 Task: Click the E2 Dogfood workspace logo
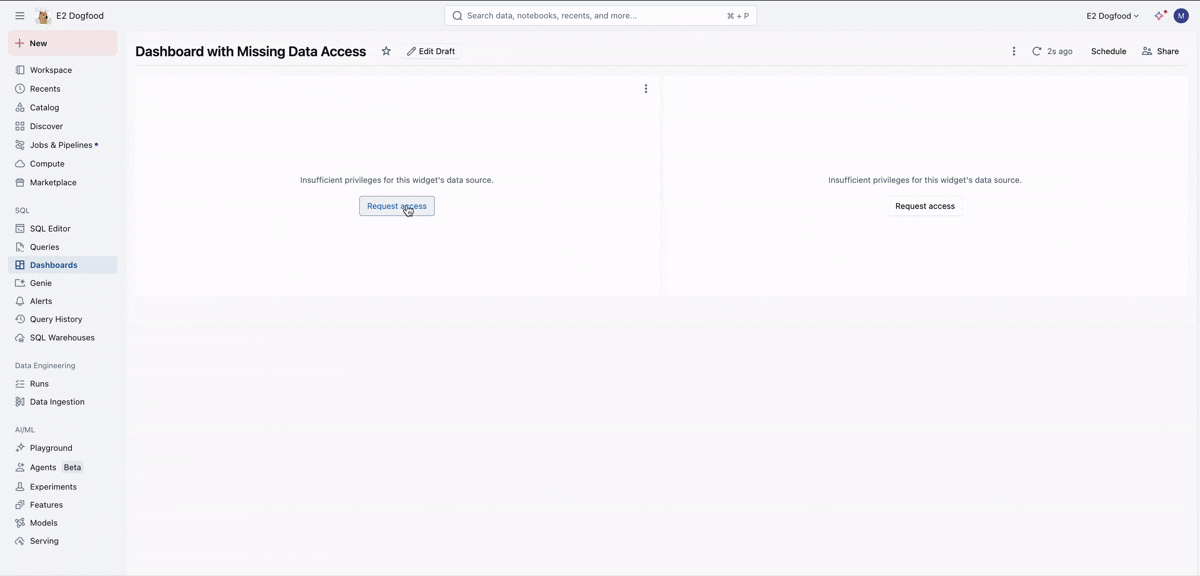pyautogui.click(x=43, y=16)
